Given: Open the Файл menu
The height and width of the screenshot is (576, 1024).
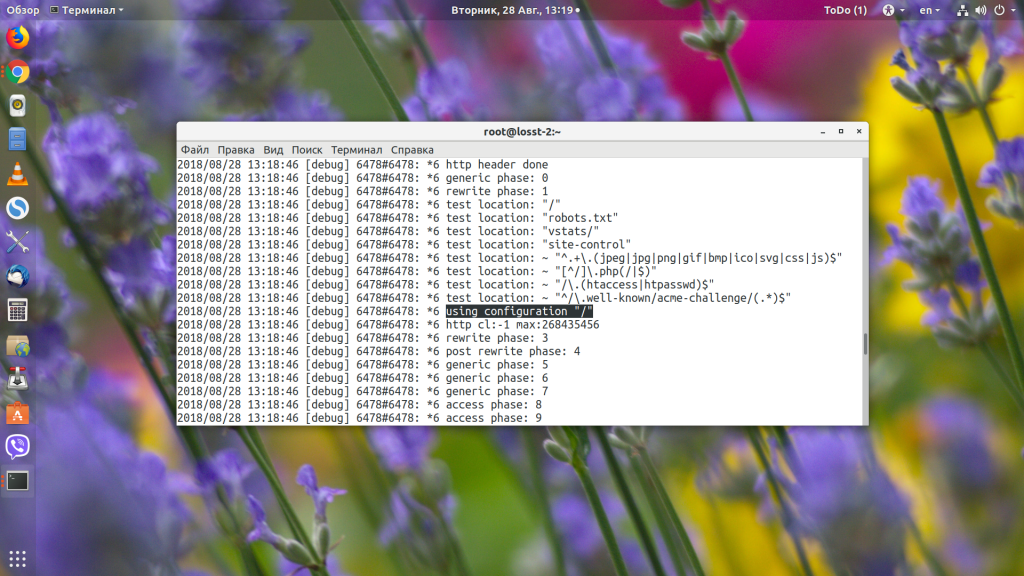Looking at the screenshot, I should (195, 150).
